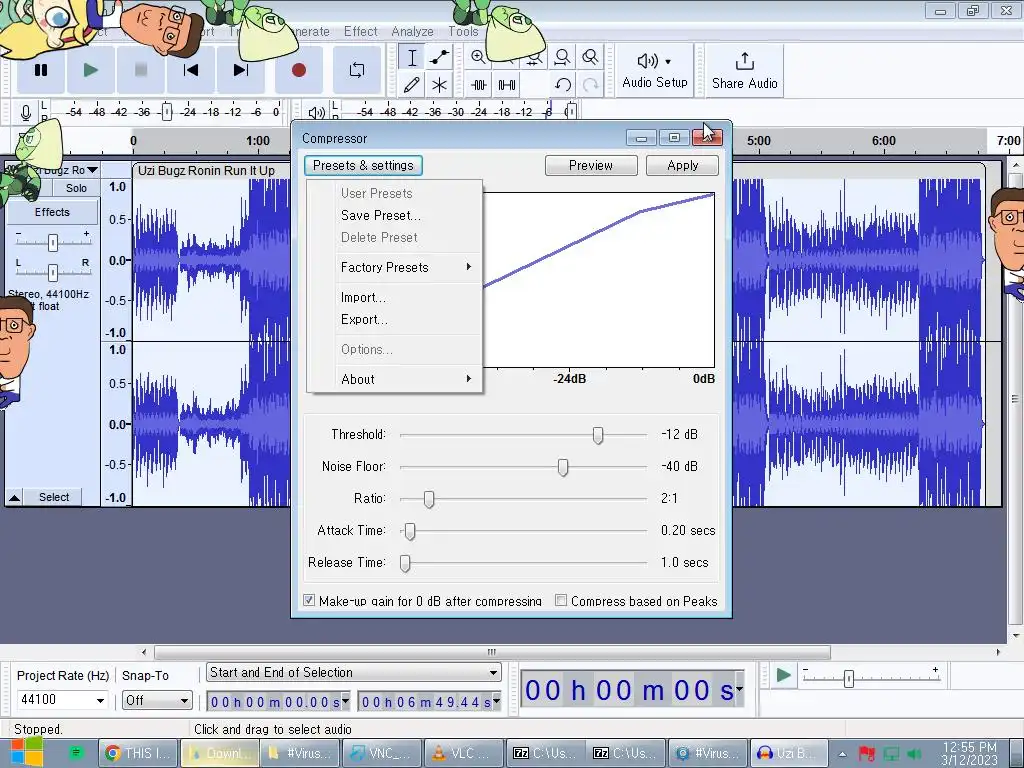
Task: Click the Undo arrow icon
Action: (x=563, y=85)
